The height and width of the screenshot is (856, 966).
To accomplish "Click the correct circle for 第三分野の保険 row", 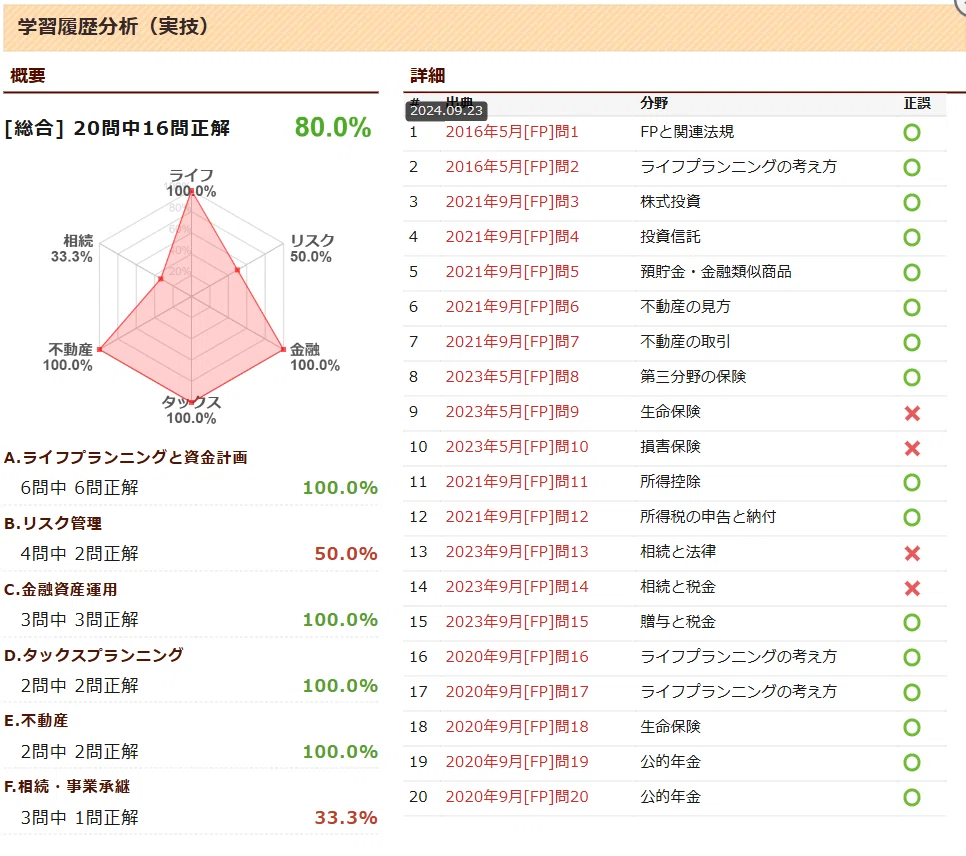I will coord(912,378).
